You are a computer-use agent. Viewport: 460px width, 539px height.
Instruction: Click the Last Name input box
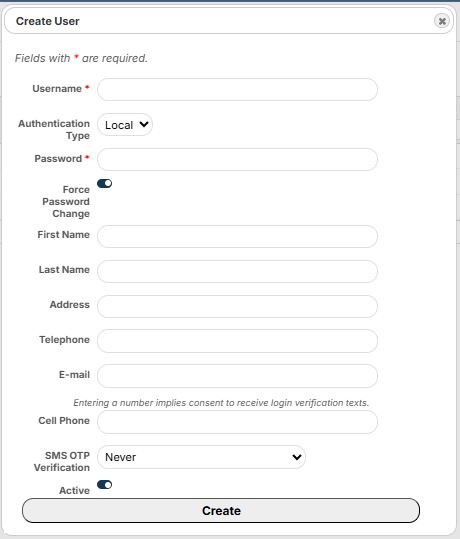pyautogui.click(x=237, y=272)
